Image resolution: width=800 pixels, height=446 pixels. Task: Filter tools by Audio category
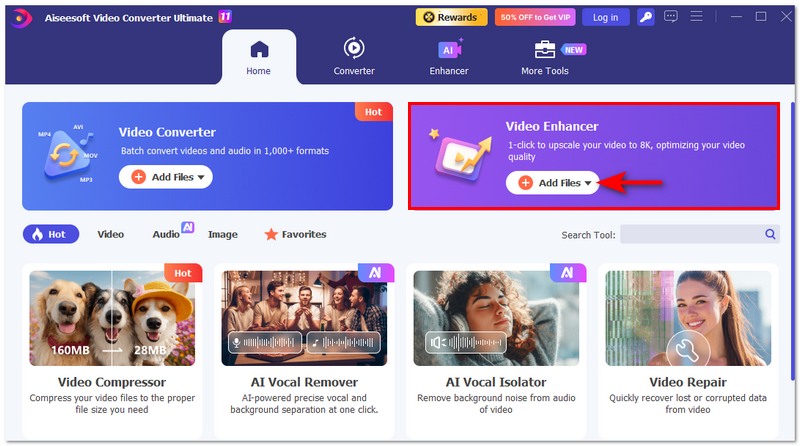coord(166,234)
